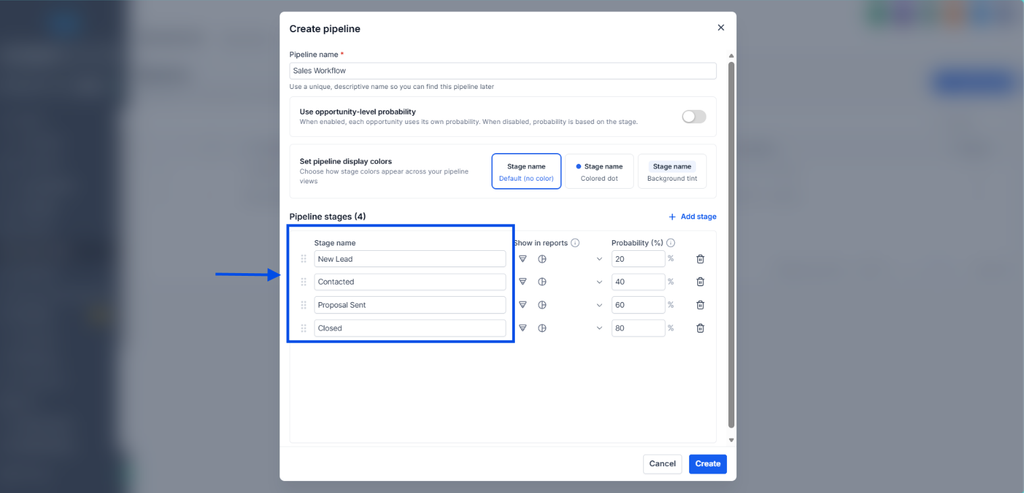1024x493 pixels.
Task: Edit probability value 20
Action: click(638, 259)
